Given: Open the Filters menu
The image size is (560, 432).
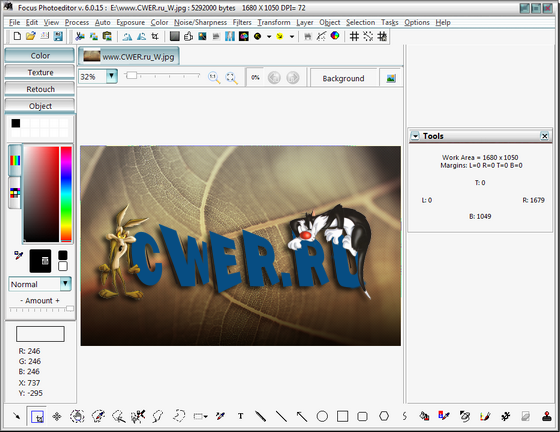Looking at the screenshot, I should tap(242, 22).
